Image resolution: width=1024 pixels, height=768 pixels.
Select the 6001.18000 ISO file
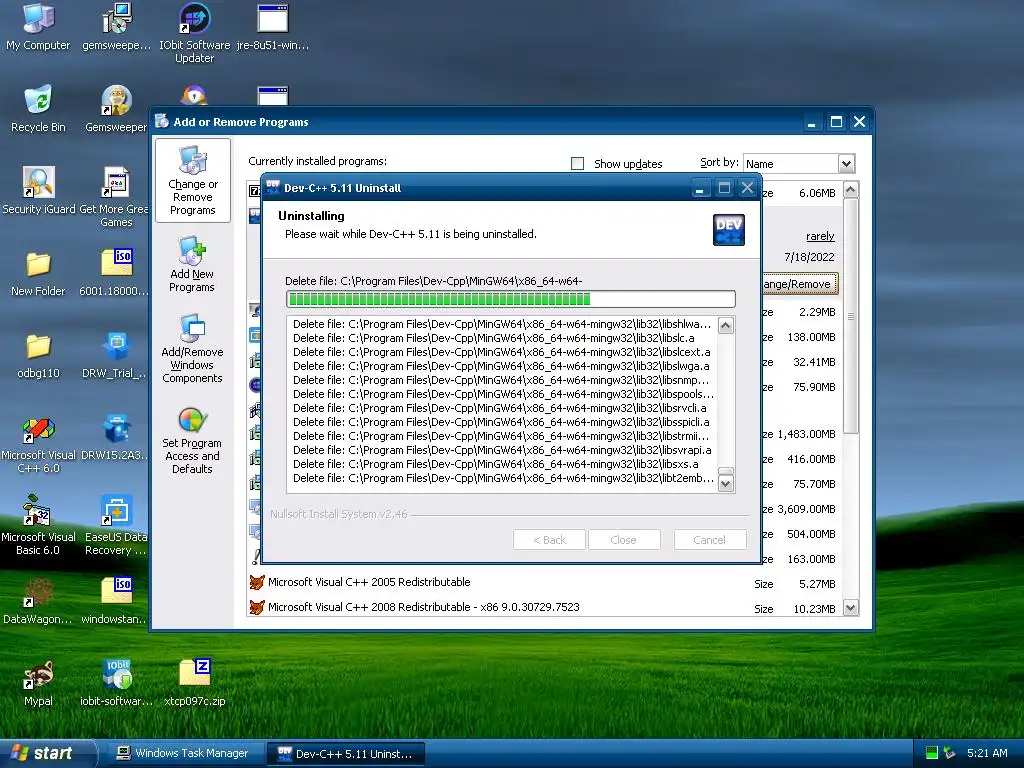[x=116, y=273]
